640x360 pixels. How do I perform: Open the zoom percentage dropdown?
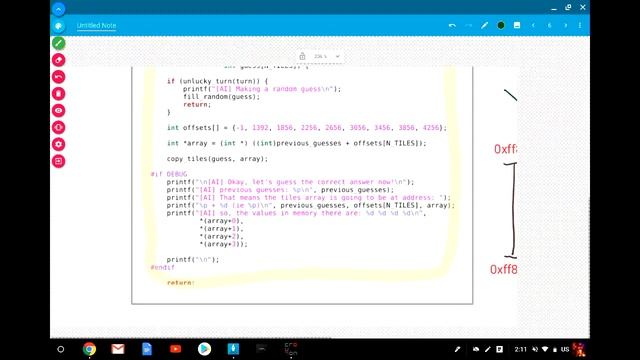coord(327,56)
